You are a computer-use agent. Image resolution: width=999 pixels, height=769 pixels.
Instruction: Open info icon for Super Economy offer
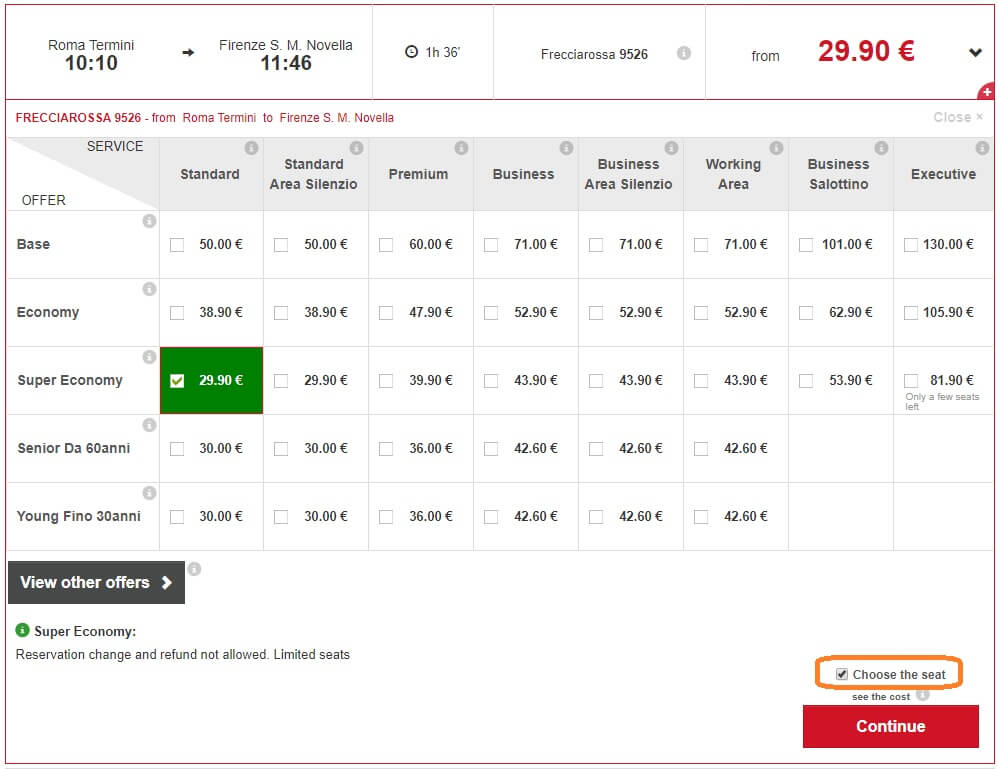tap(149, 357)
